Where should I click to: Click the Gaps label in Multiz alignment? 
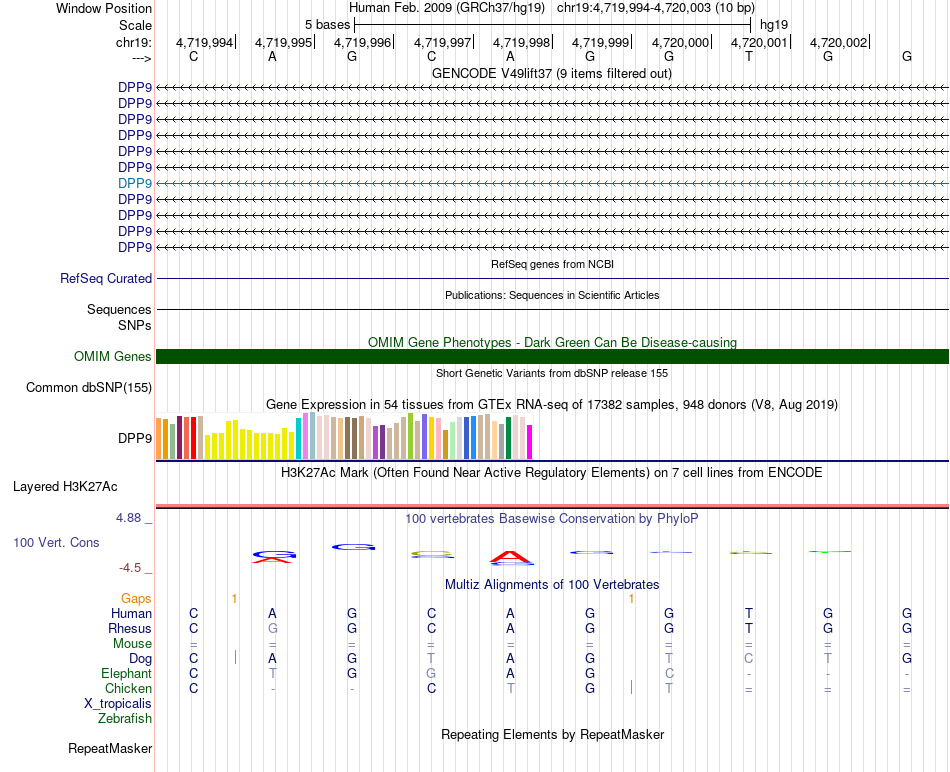point(137,598)
